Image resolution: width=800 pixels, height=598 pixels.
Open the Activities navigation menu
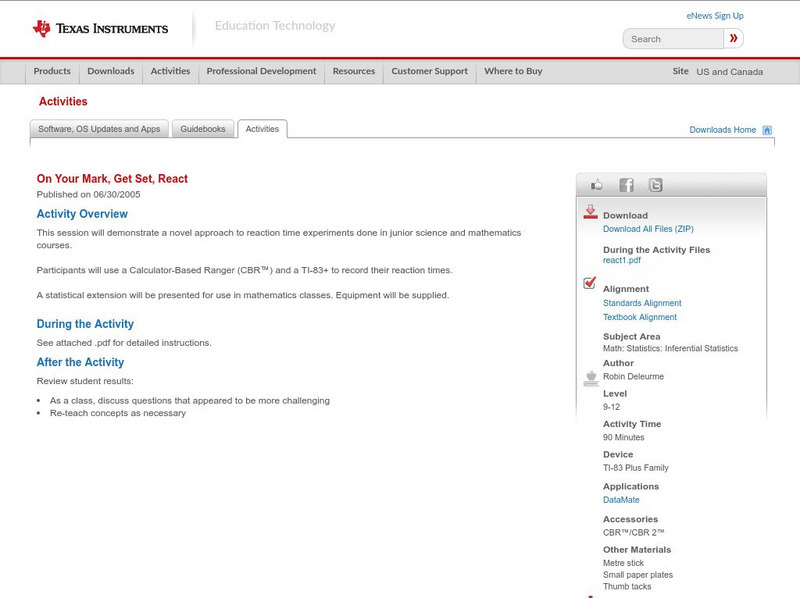pyautogui.click(x=170, y=71)
